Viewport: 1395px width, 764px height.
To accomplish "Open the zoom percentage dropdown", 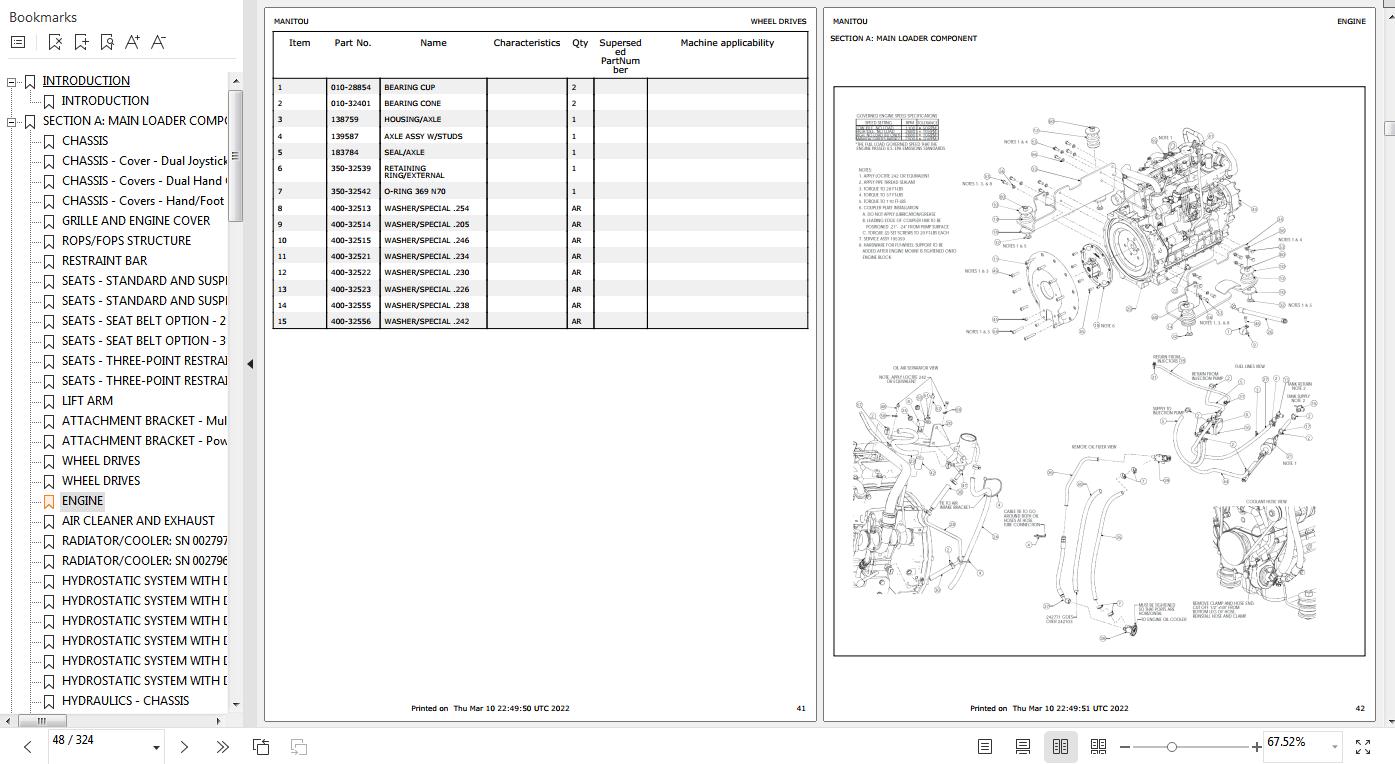I will [1334, 746].
